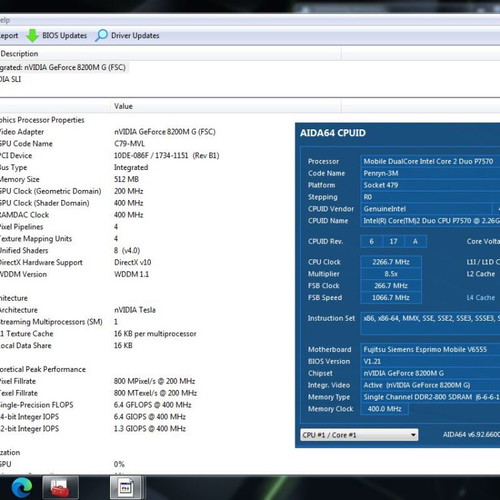Click the FSB Speed value 1066.7 MHz
Image resolution: width=500 pixels, height=500 pixels.
pos(391,298)
